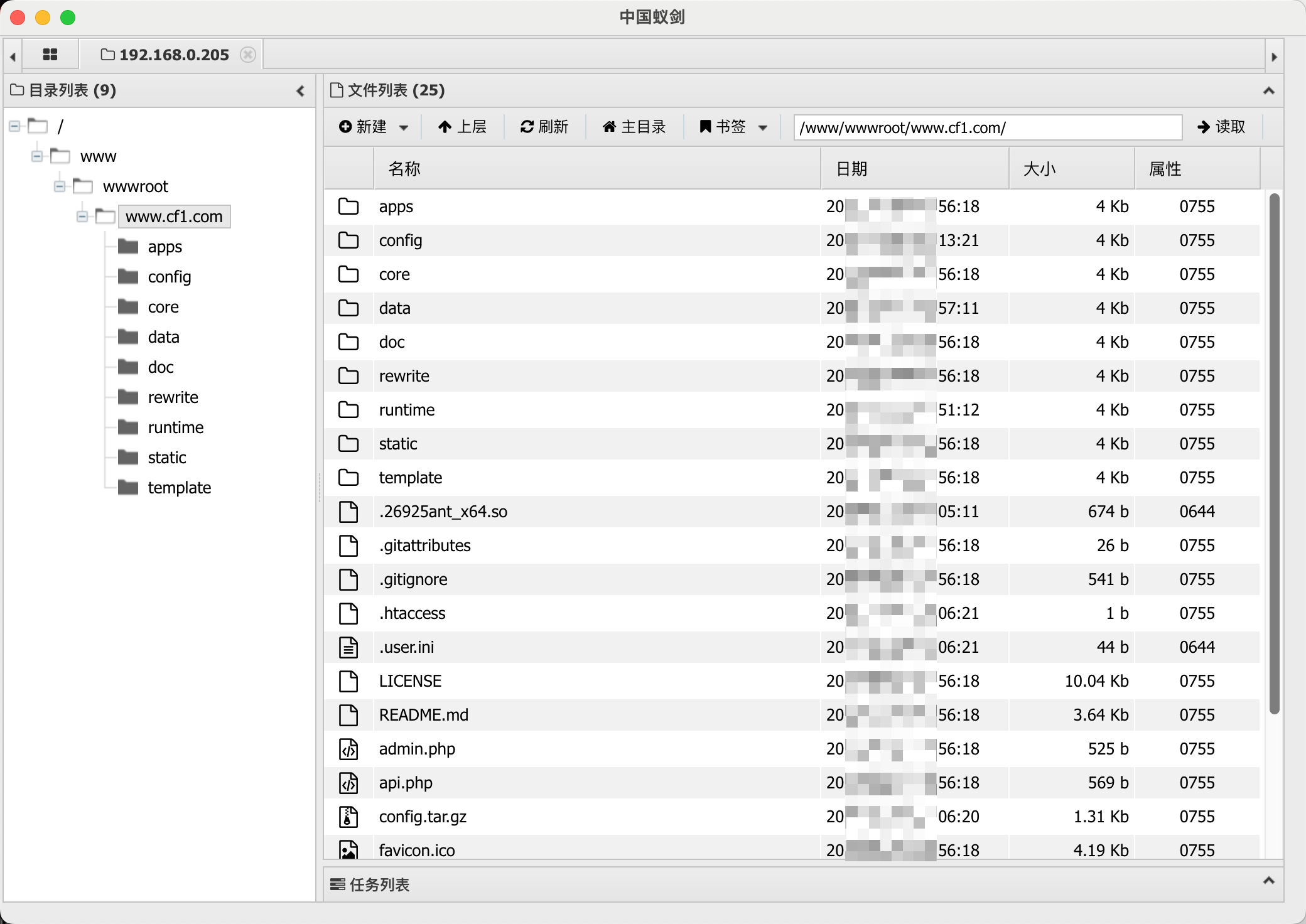Close the 192.168.0.205 tab
Viewport: 1306px width, 924px height.
coord(248,55)
